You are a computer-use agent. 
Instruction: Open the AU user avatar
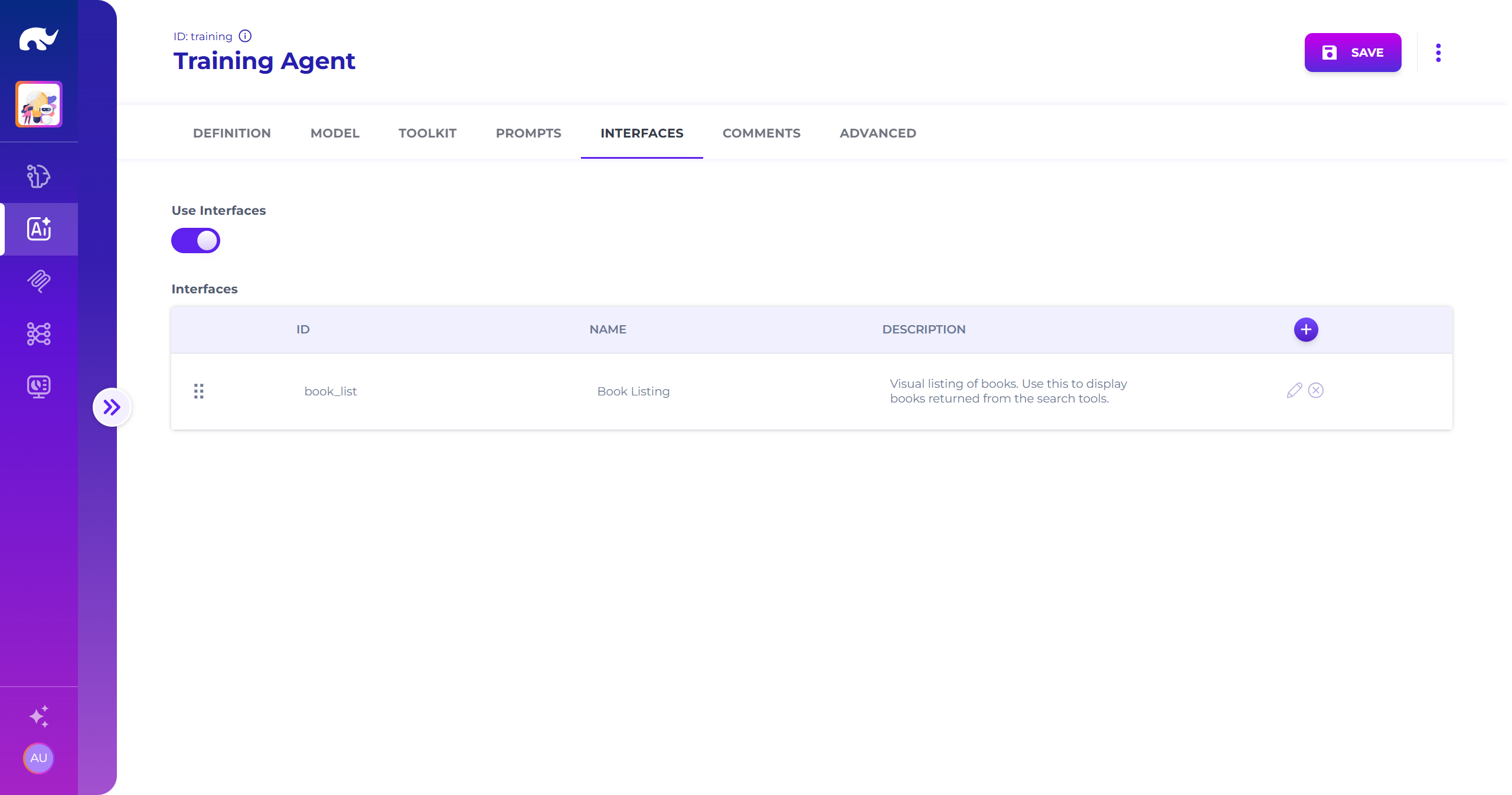click(38, 758)
